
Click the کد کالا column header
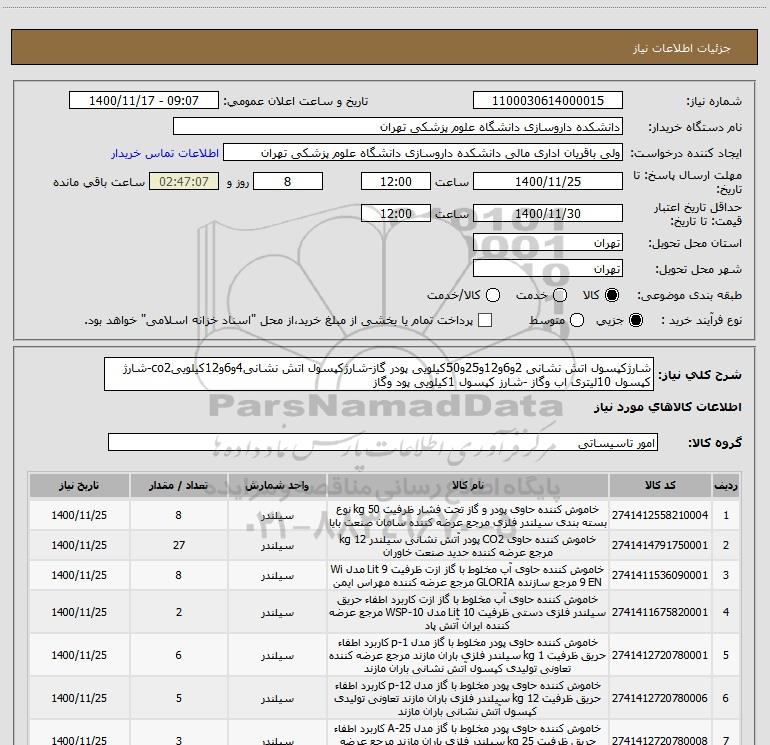(660, 486)
